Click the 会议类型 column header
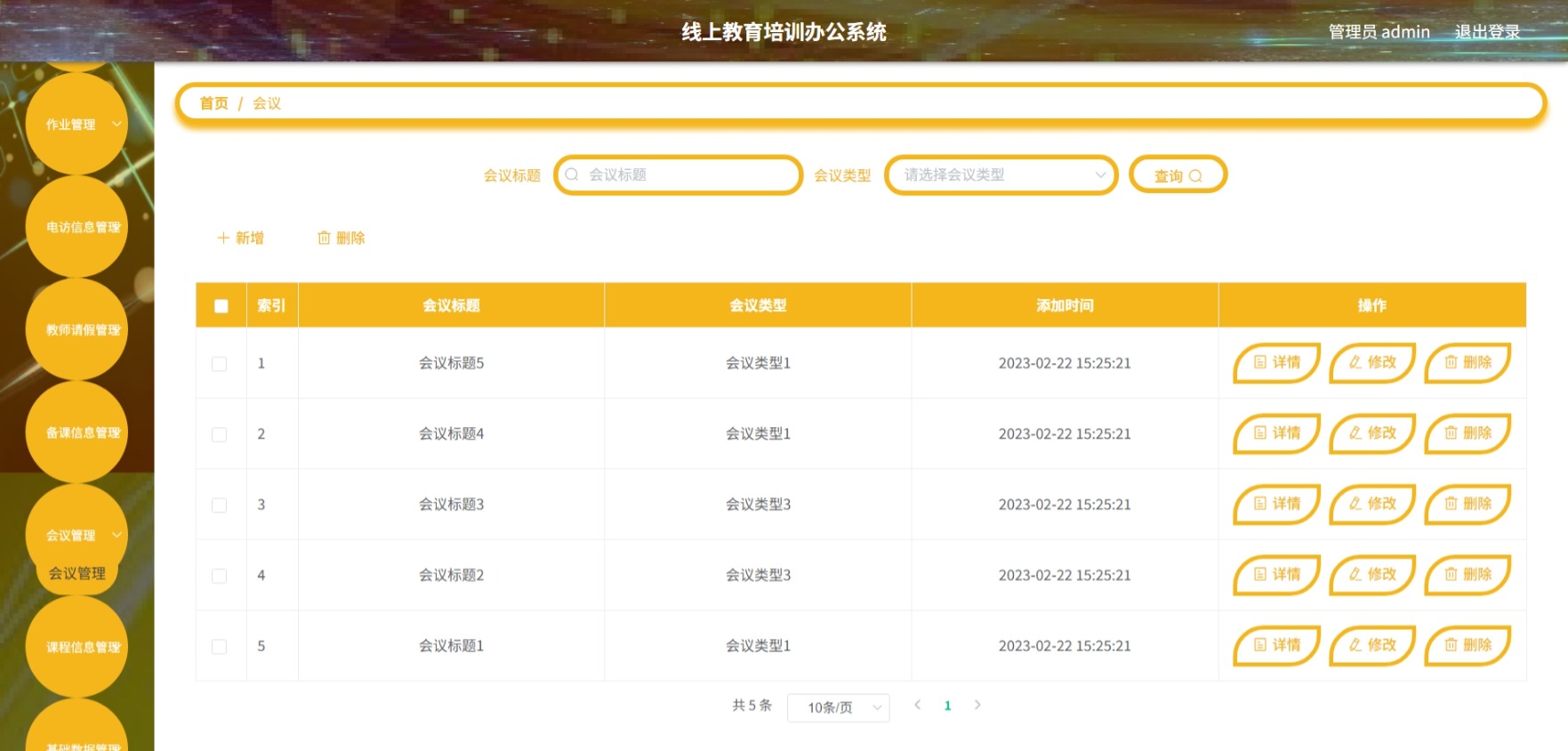The image size is (1568, 751). 758,305
